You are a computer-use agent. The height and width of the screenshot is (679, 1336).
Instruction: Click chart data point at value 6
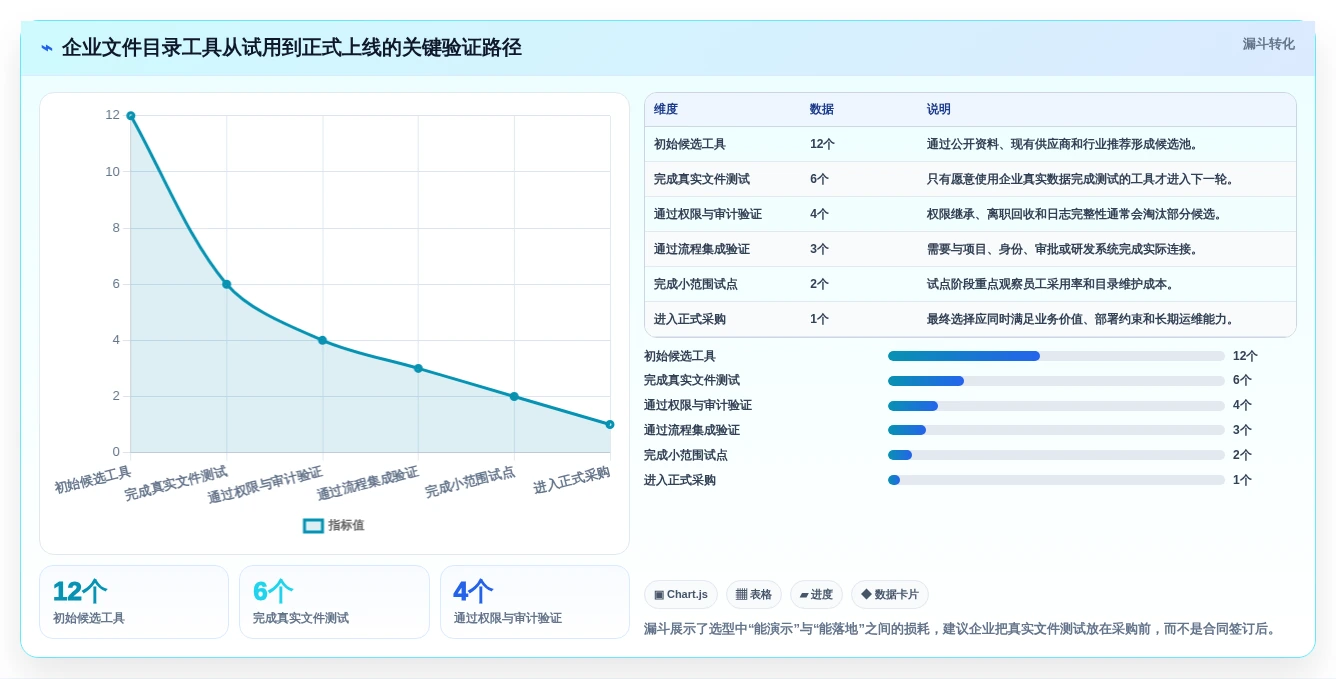point(227,284)
